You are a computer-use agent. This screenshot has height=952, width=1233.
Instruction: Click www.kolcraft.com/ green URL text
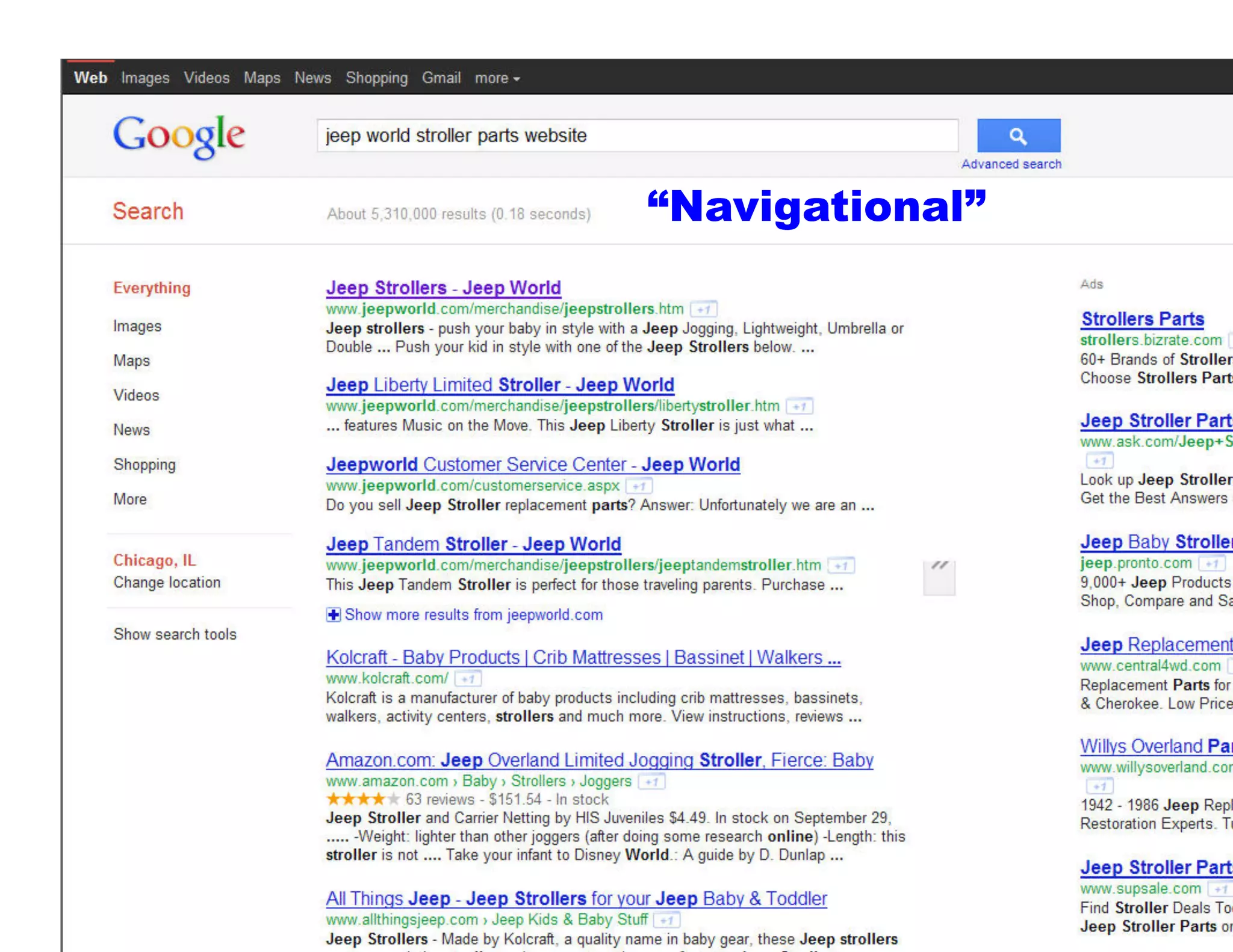(x=387, y=679)
